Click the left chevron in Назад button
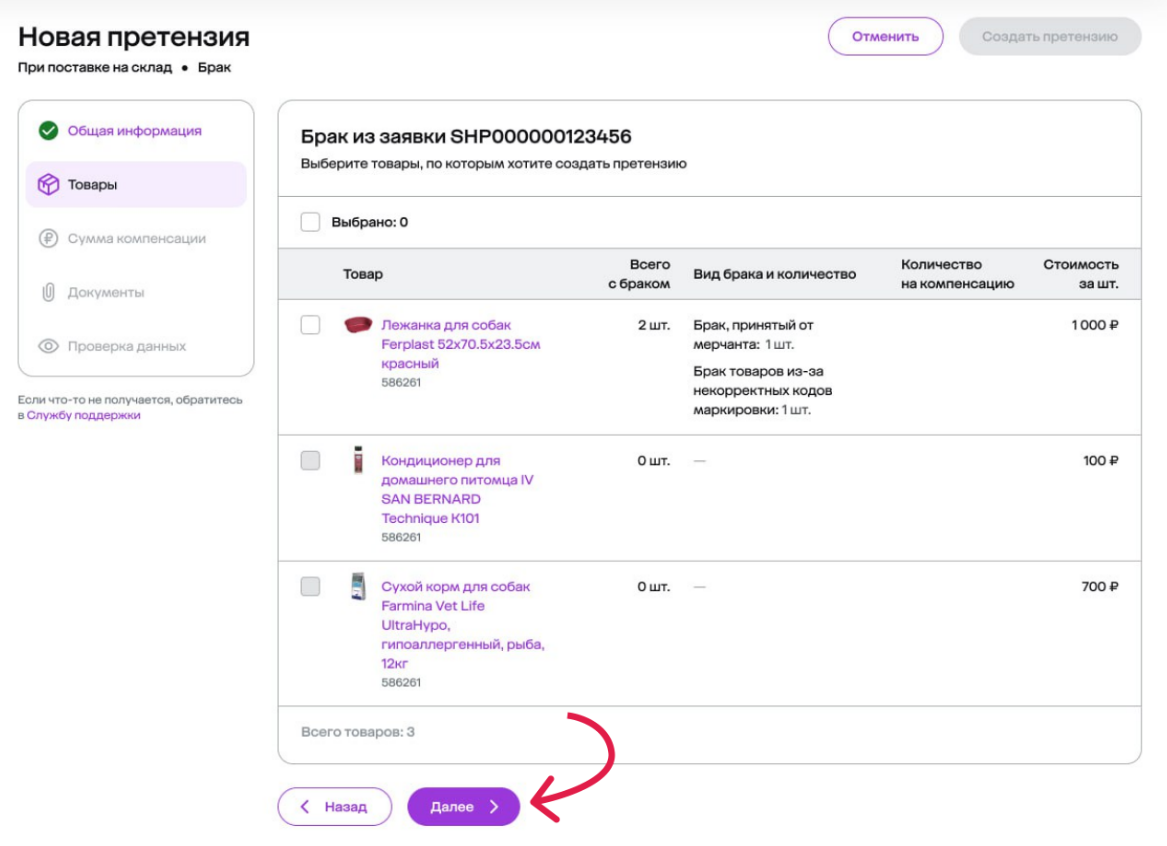 coord(305,807)
